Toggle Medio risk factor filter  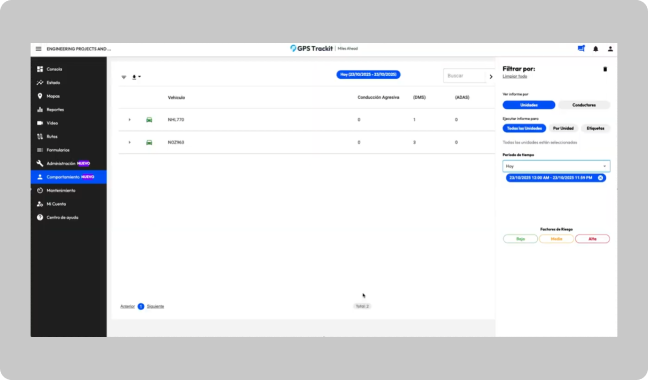tap(556, 239)
